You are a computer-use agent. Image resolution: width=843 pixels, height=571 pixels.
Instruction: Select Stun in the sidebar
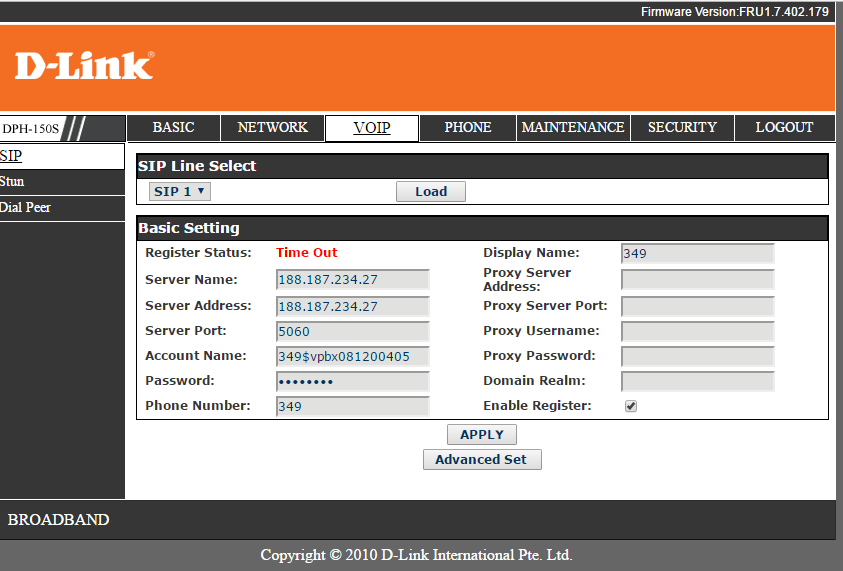(13, 181)
